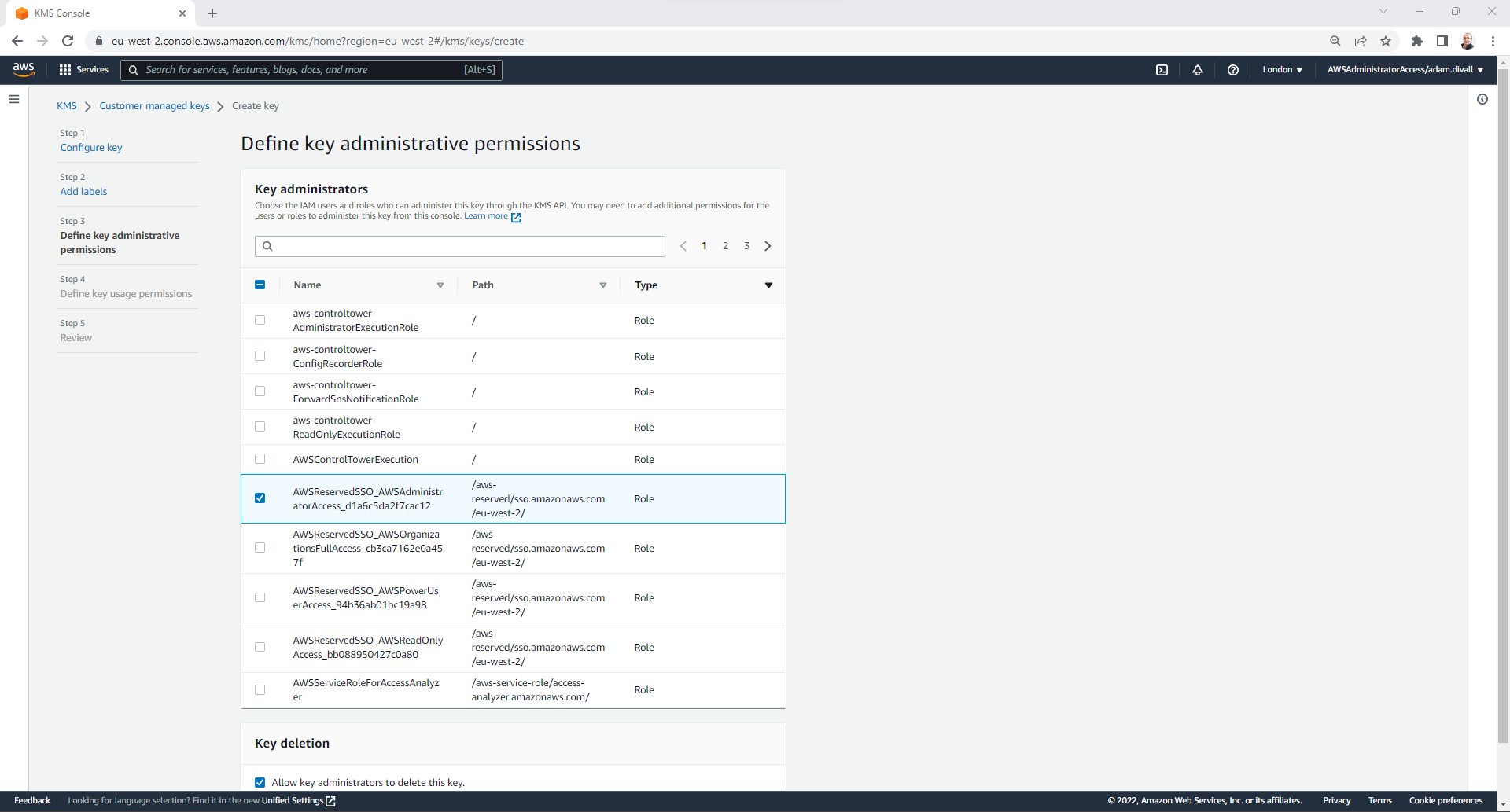1510x812 pixels.
Task: Click the previous page arrow in pagination
Action: pyautogui.click(x=683, y=246)
